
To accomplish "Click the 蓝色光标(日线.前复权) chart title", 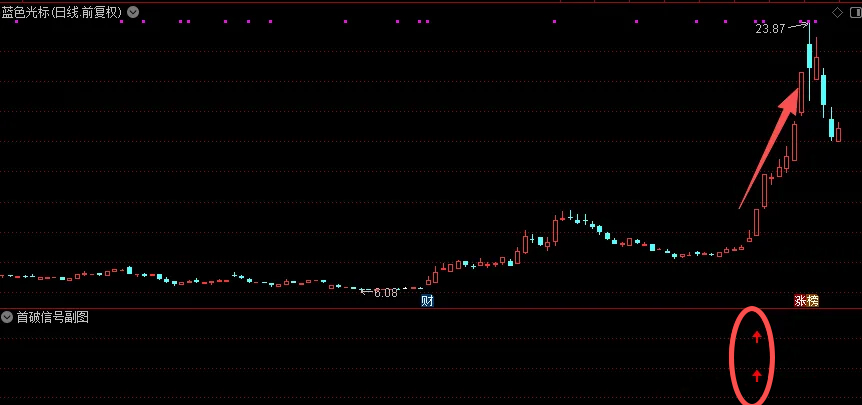I will 62,13.
